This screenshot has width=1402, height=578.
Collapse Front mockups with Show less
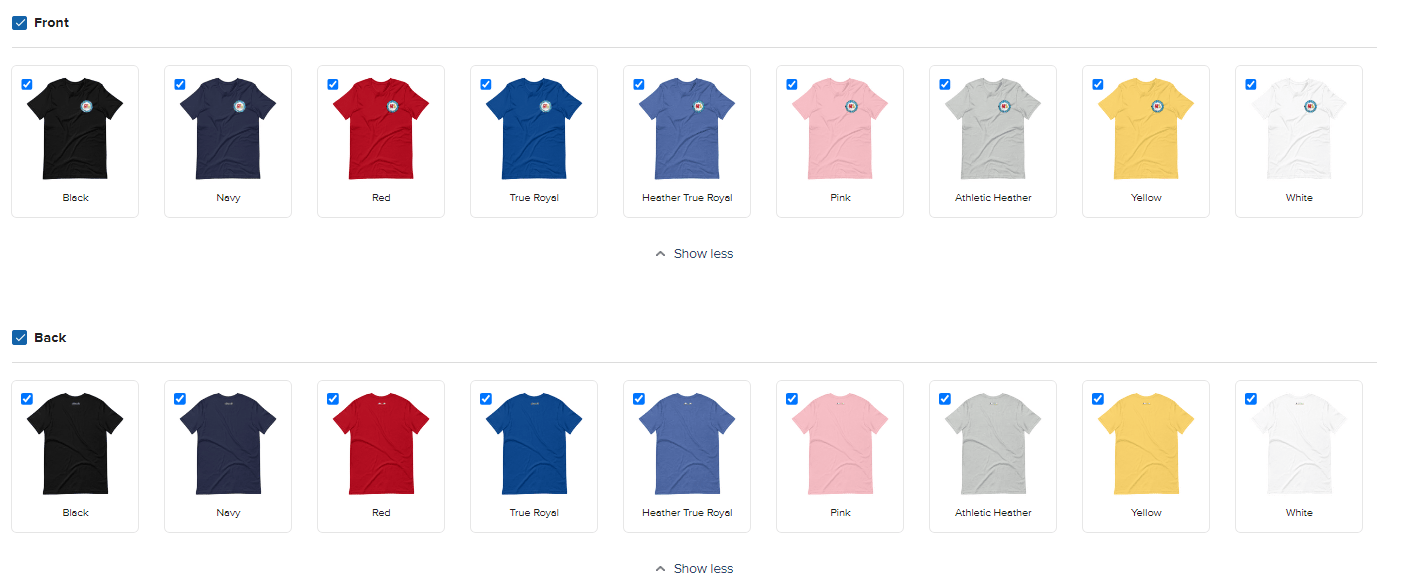[x=694, y=254]
